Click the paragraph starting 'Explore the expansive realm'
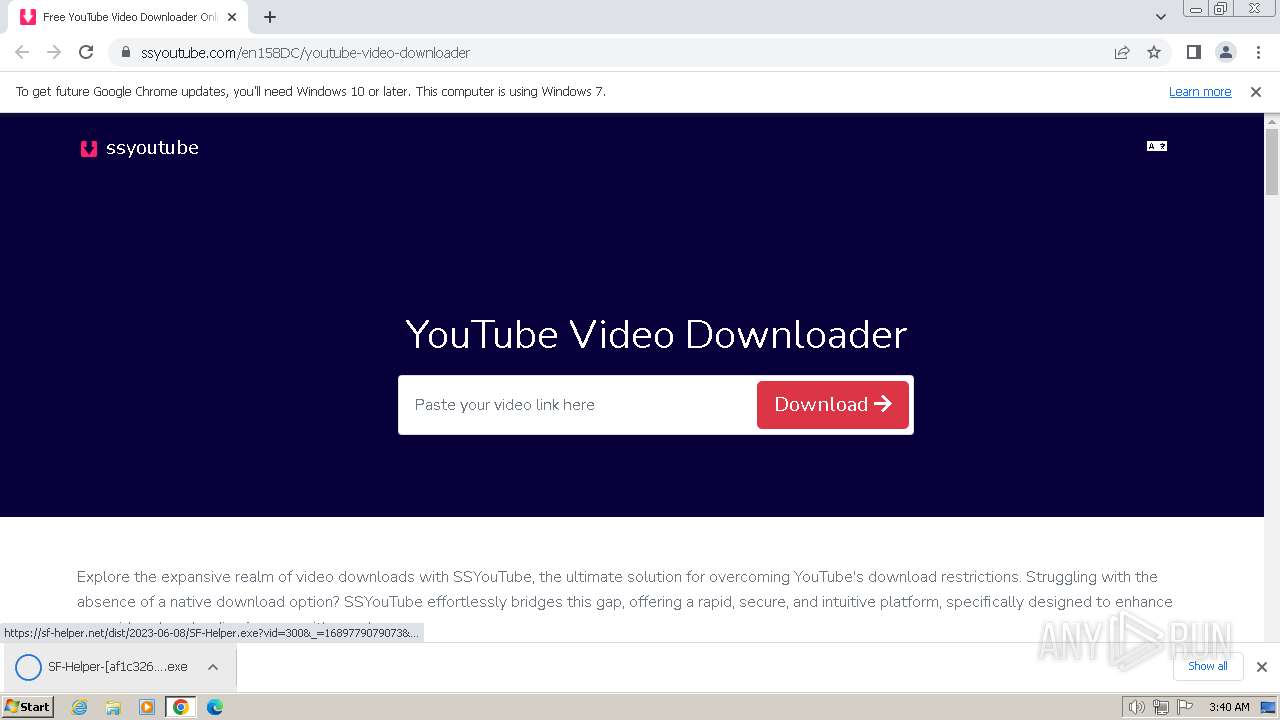This screenshot has height=720, width=1280. point(625,602)
